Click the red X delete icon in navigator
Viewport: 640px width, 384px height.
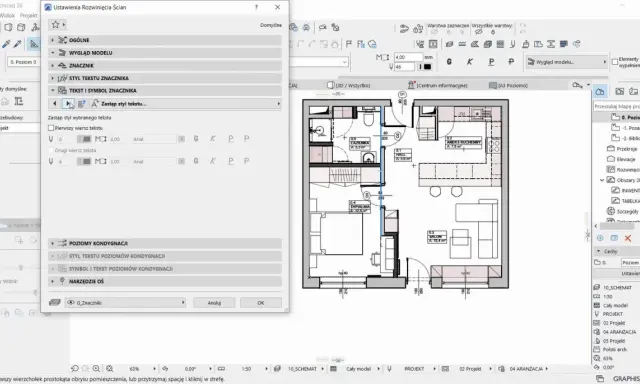point(628,238)
